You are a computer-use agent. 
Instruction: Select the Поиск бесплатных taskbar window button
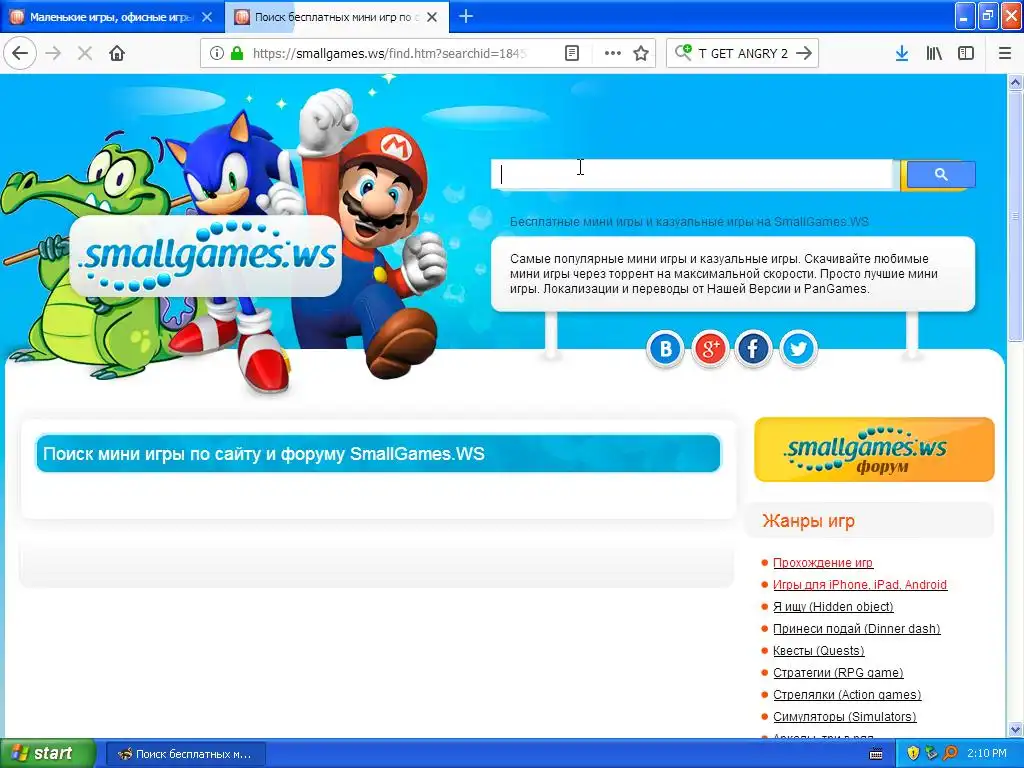click(185, 754)
